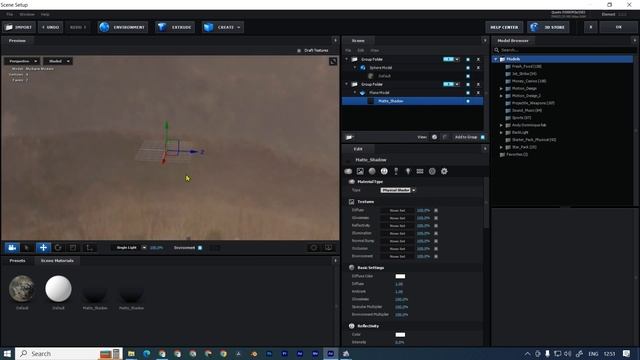Image resolution: width=640 pixels, height=360 pixels.
Task: Open the Windows Start menu
Action: tap(7, 353)
